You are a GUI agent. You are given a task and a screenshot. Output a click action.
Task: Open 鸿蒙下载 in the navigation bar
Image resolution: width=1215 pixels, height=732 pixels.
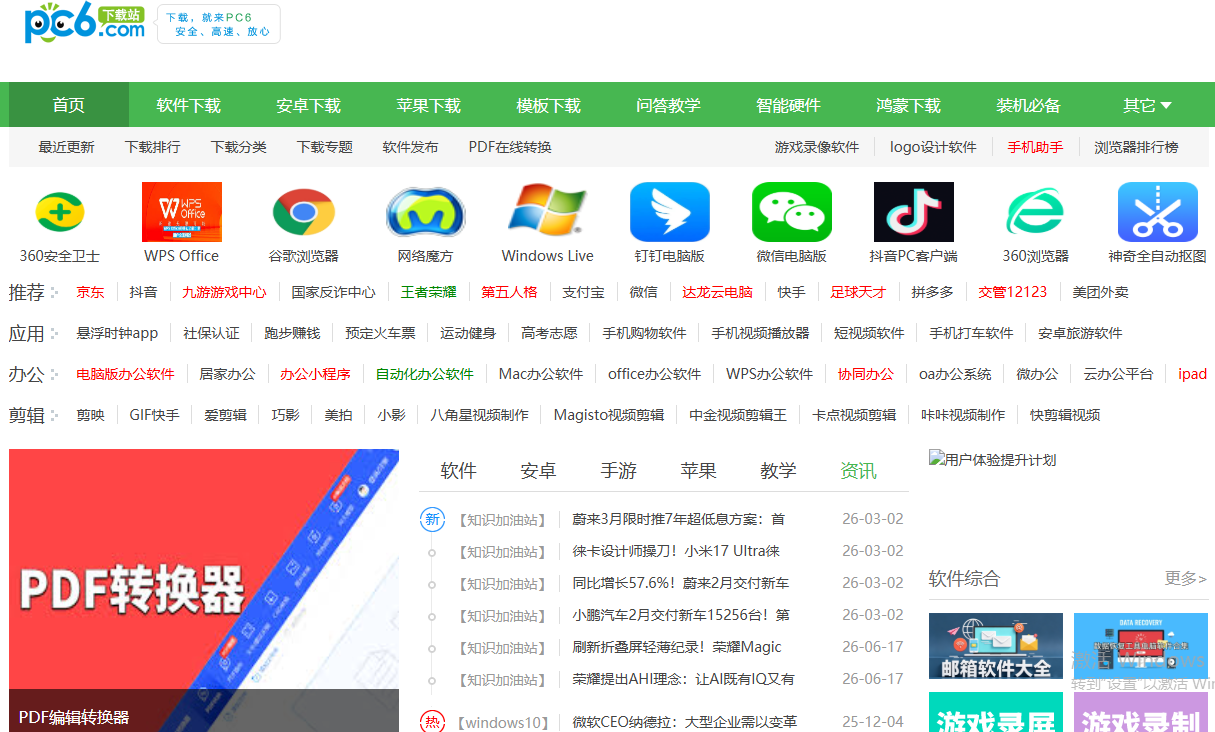tap(909, 105)
